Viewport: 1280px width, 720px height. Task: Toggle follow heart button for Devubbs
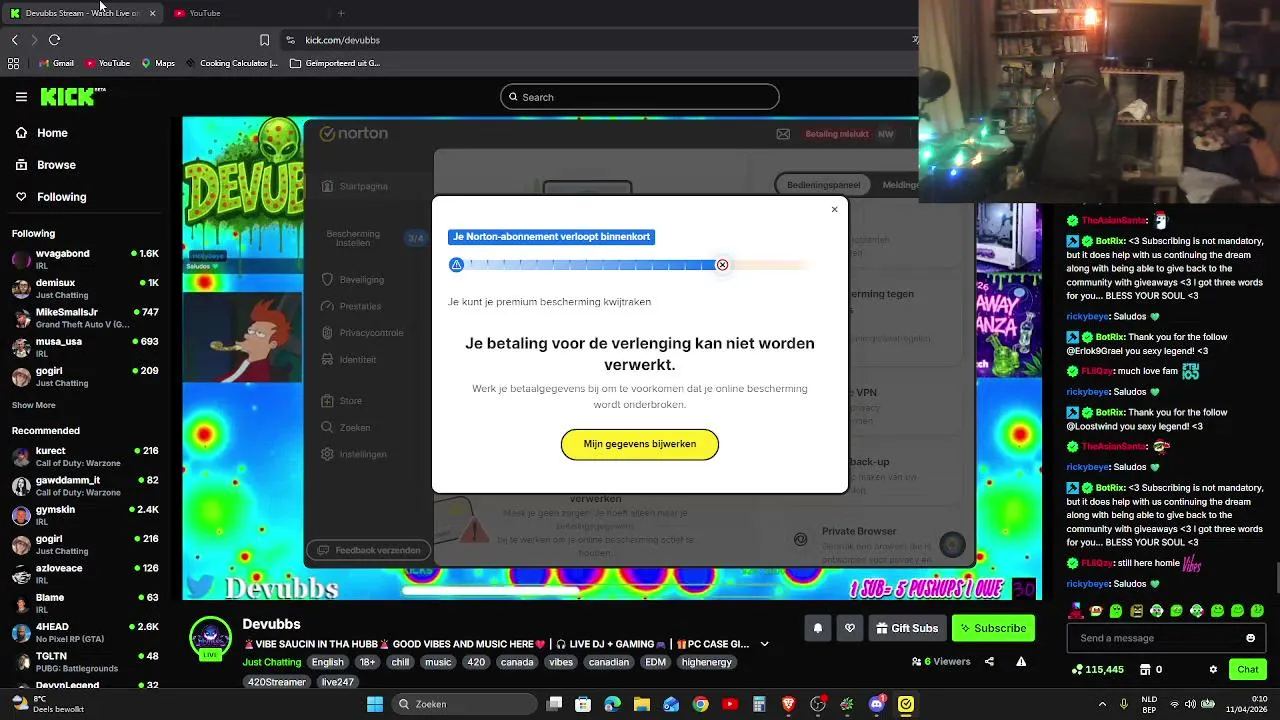click(x=850, y=628)
